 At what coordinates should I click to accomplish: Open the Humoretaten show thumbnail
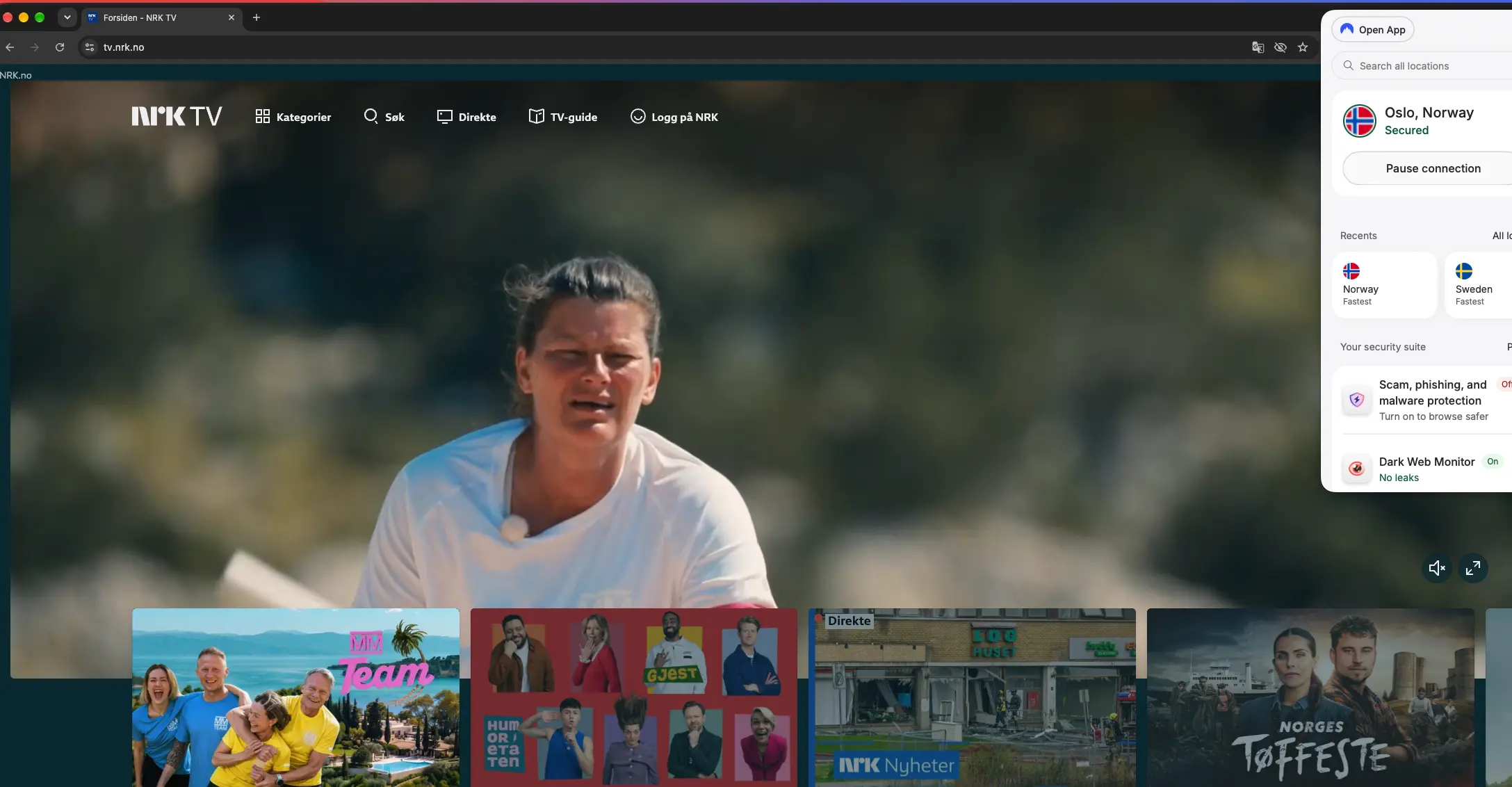(x=634, y=697)
